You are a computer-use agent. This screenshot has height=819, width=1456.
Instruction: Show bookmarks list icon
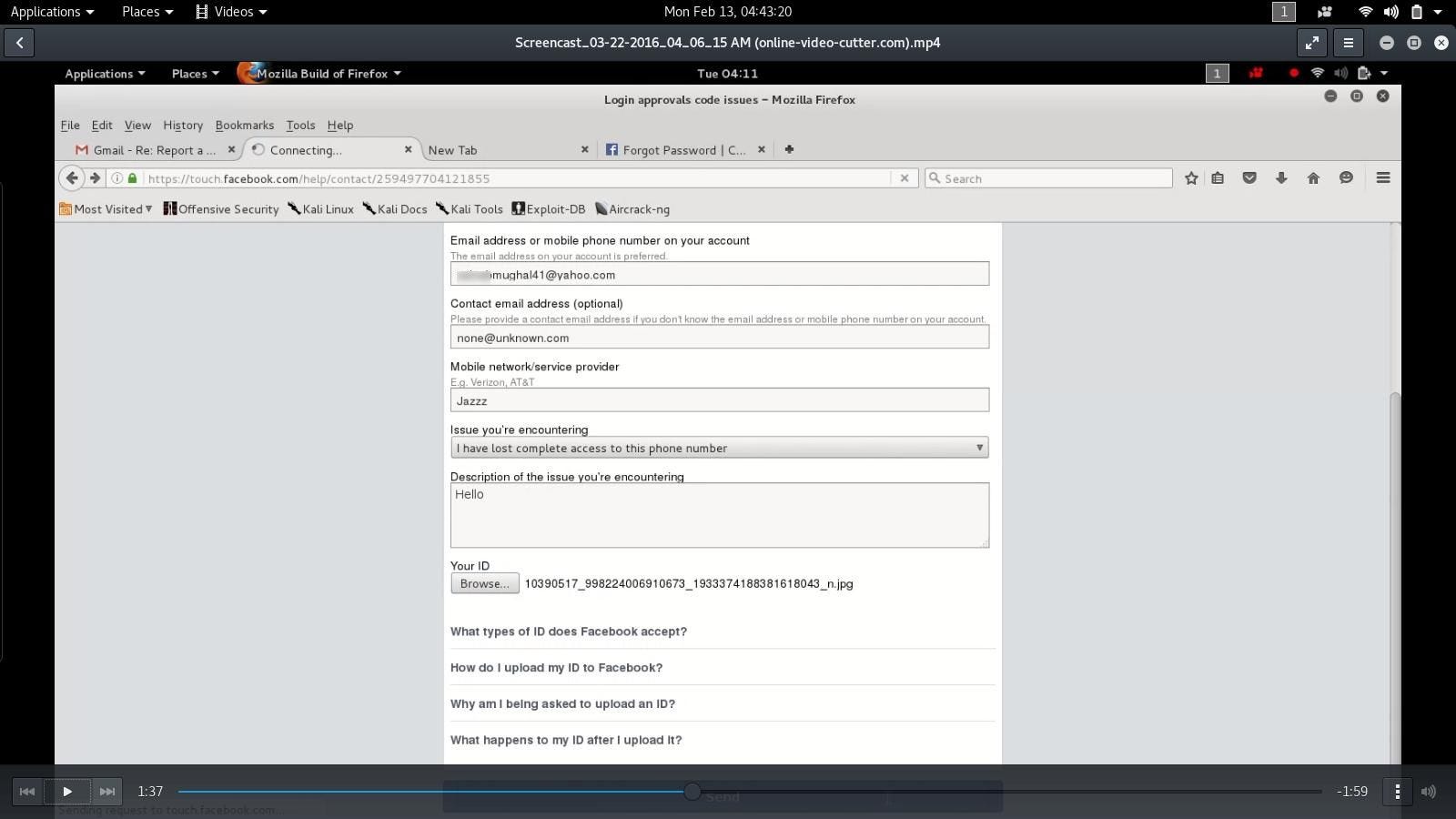click(x=1218, y=178)
